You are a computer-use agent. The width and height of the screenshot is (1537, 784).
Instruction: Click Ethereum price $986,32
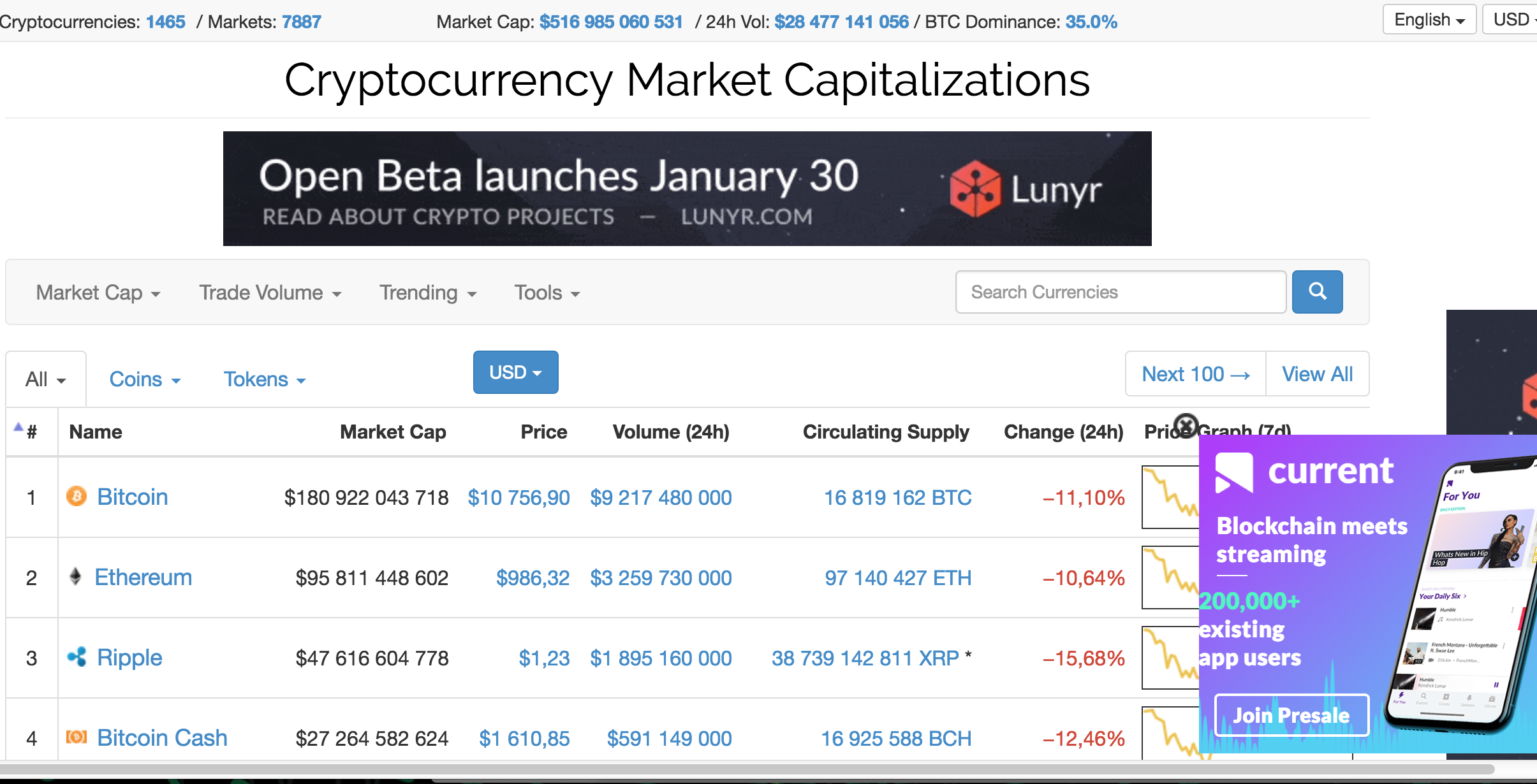point(533,577)
